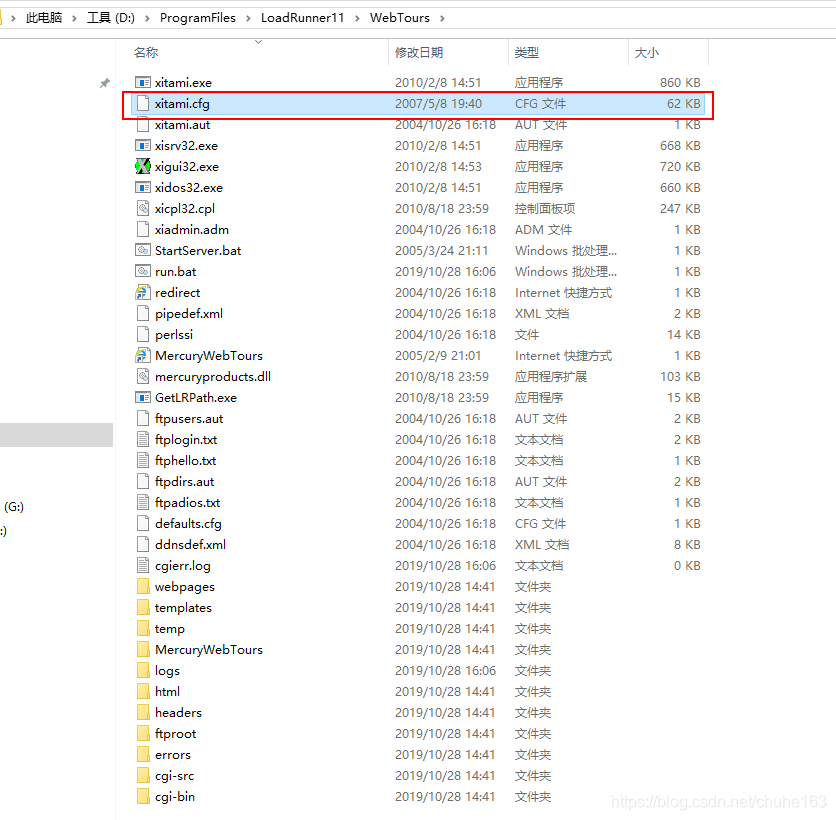The height and width of the screenshot is (820, 836).
Task: Expand breadcrumb arrow after 此电脑
Action: [x=74, y=18]
